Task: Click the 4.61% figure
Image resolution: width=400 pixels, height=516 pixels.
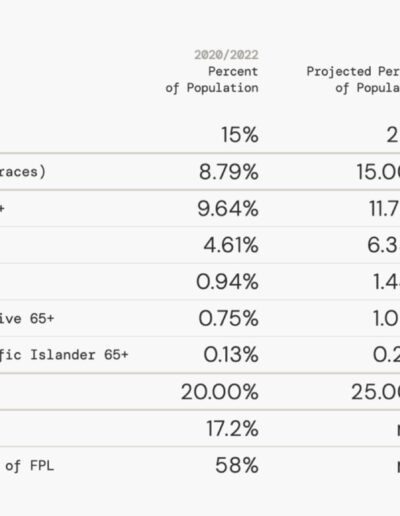Action: pos(231,245)
